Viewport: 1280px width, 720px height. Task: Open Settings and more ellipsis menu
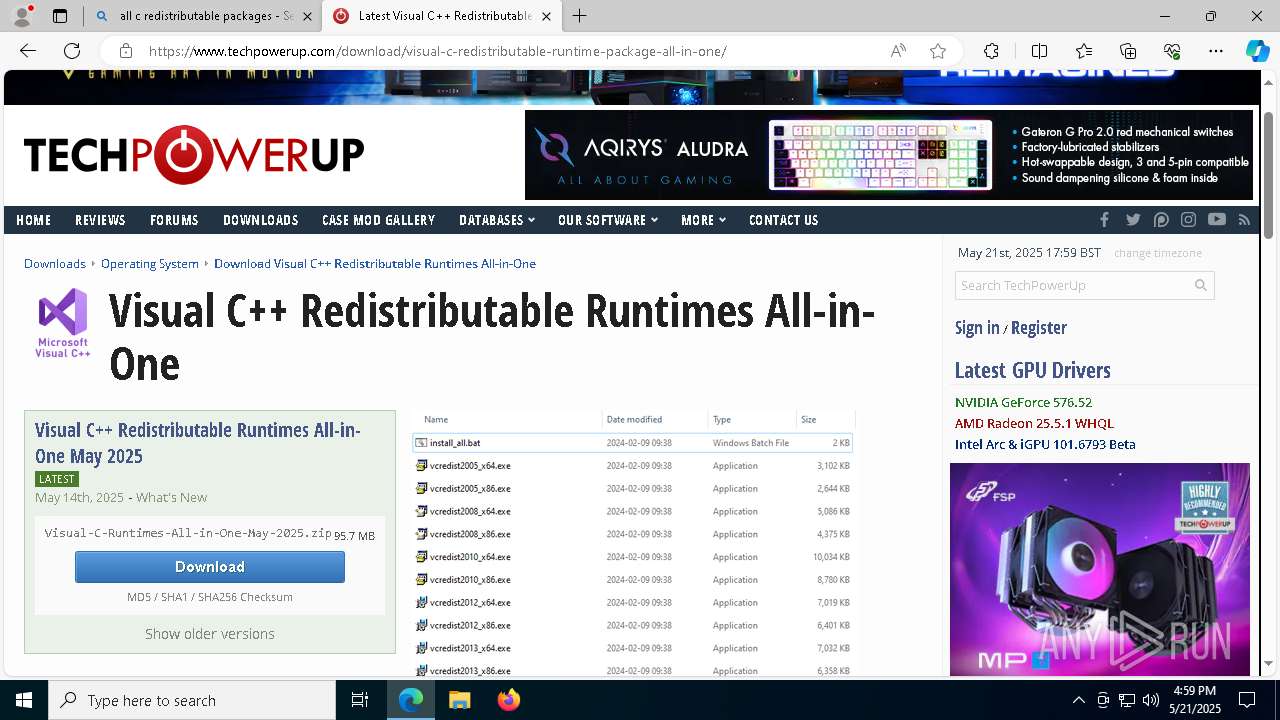coord(1216,51)
